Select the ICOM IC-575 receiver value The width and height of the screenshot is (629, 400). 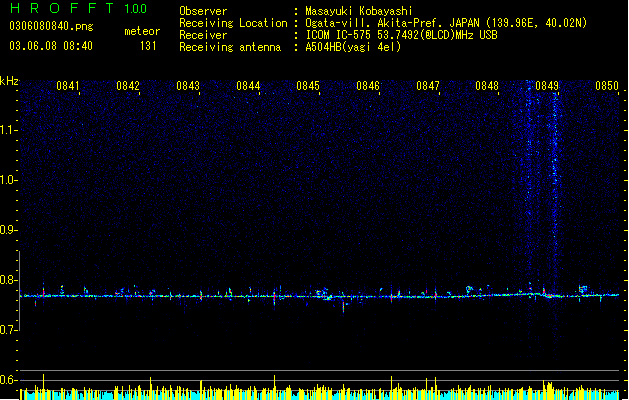402,35
